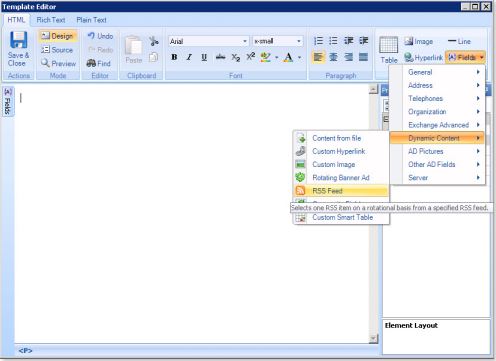Viewport: 496px width, 361px height.
Task: Insert a Table
Action: (x=389, y=50)
